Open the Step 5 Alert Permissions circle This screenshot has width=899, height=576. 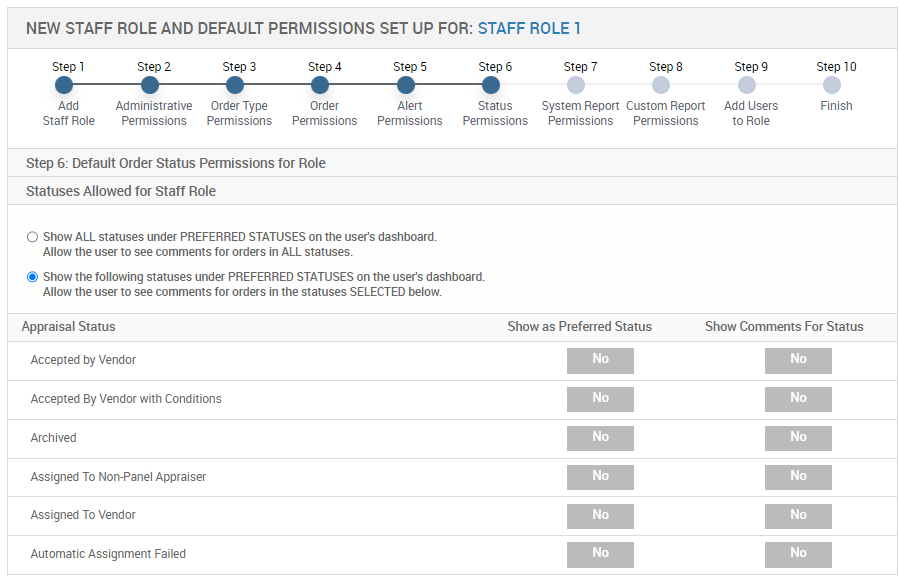click(x=406, y=86)
